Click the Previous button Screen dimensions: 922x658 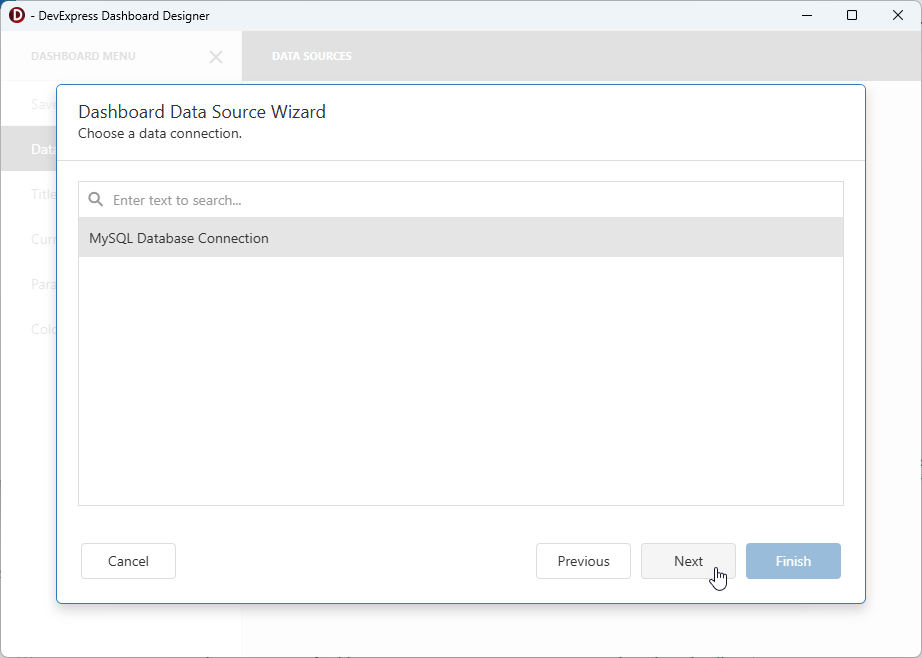(x=583, y=561)
